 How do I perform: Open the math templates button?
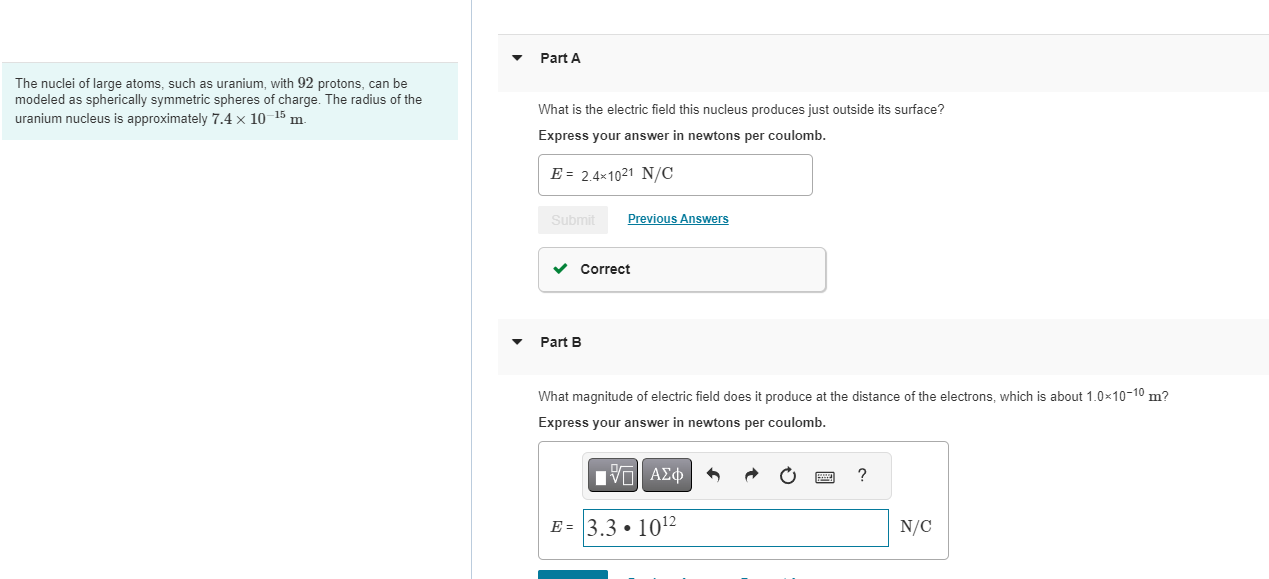(x=613, y=476)
